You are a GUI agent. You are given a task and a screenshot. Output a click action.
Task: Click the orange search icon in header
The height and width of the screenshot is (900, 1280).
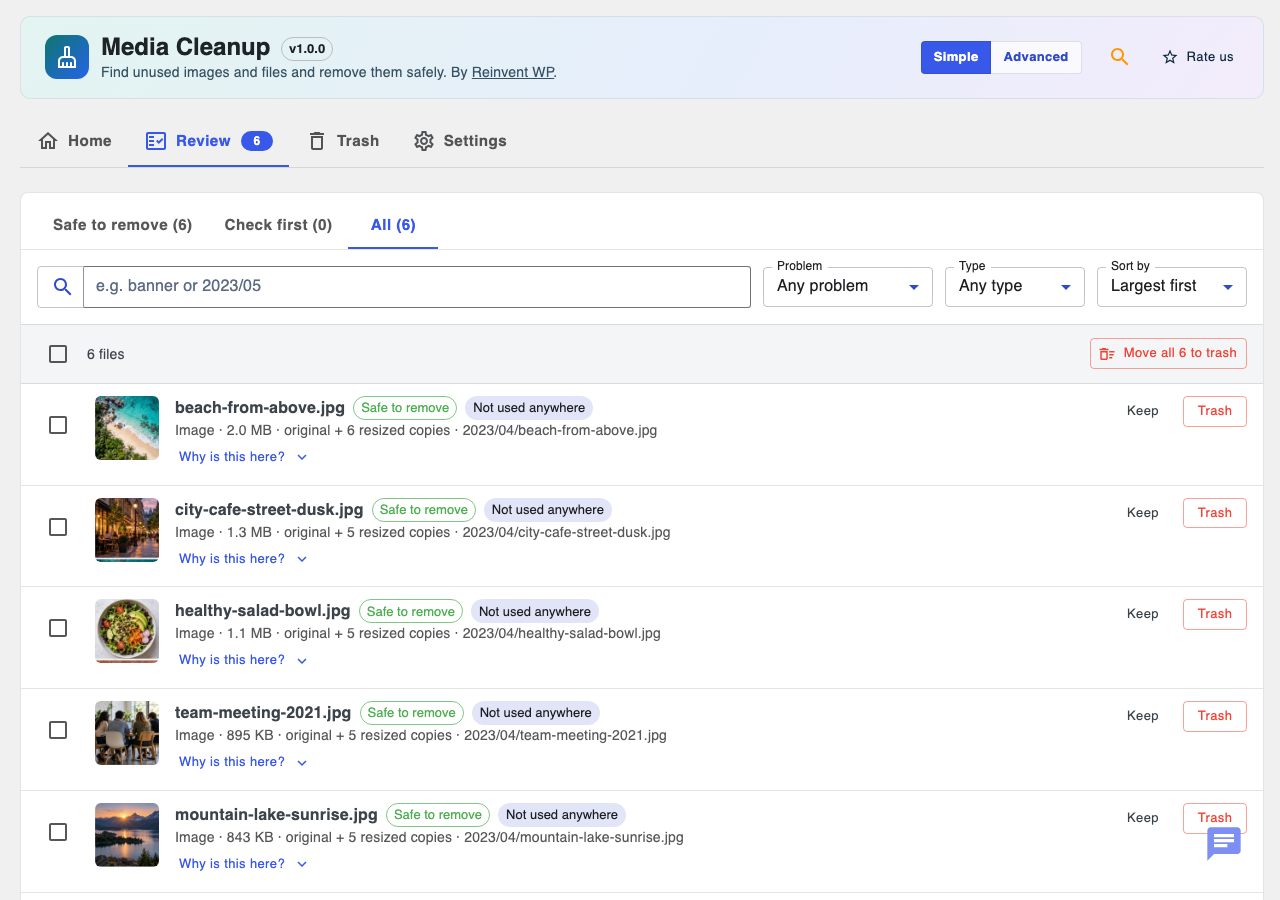pos(1120,57)
